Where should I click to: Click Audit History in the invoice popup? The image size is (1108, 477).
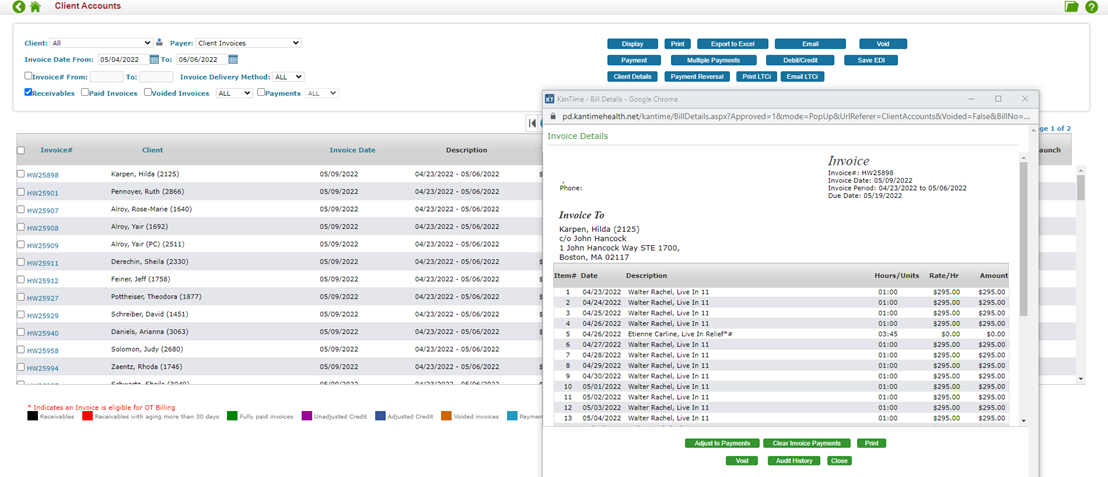coord(794,461)
